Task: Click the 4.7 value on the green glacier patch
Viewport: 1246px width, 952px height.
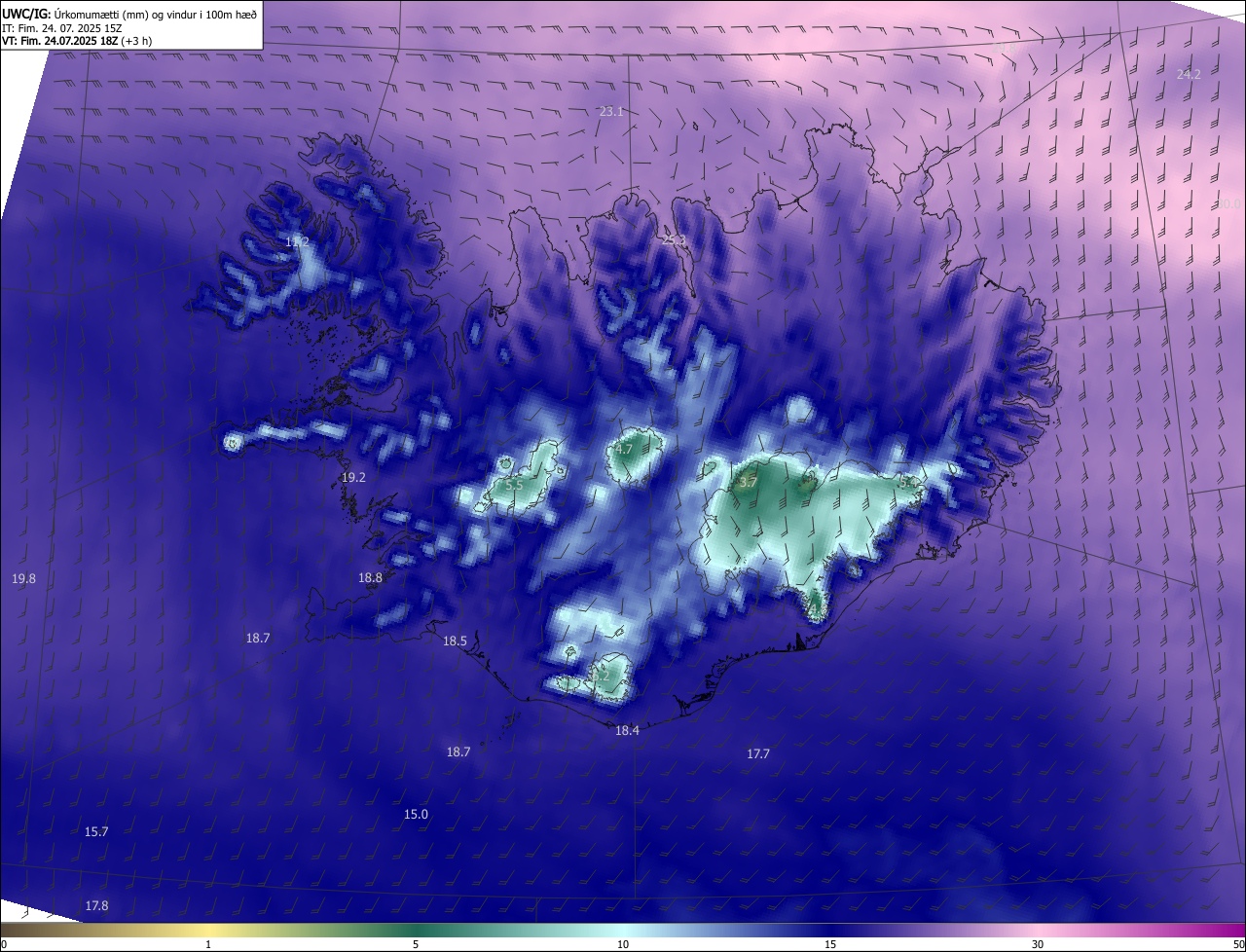Action: [x=624, y=450]
